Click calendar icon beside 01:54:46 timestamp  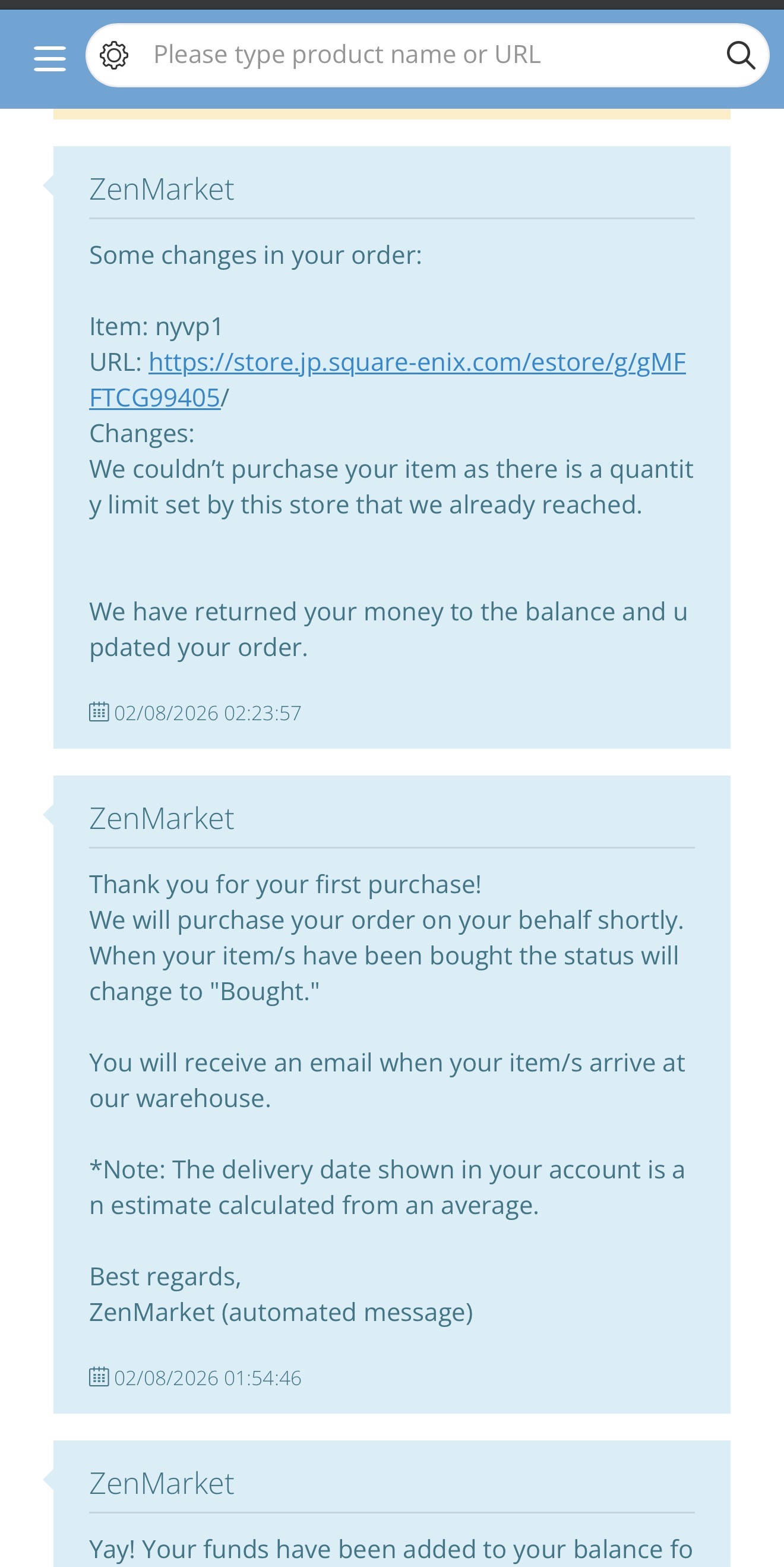99,1376
